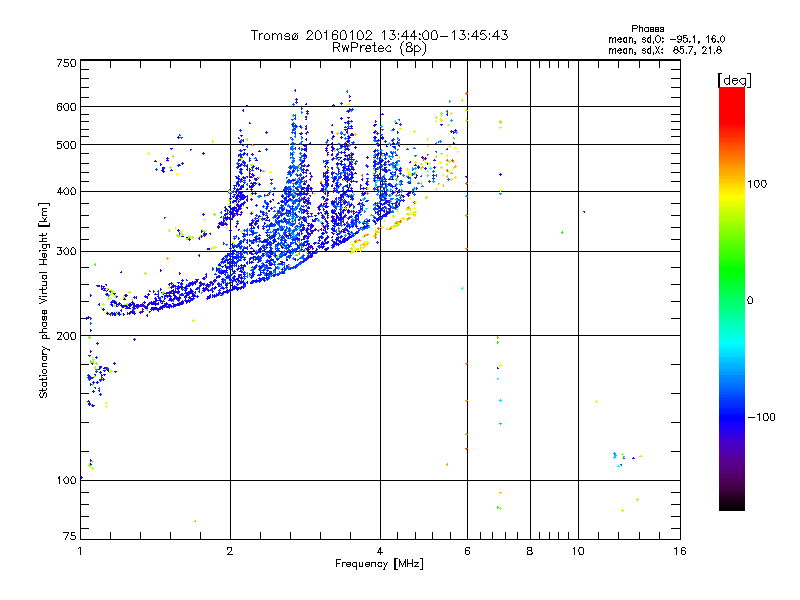The image size is (800, 600).
Task: Click the y-axis tick label '75'
Action: pos(70,536)
